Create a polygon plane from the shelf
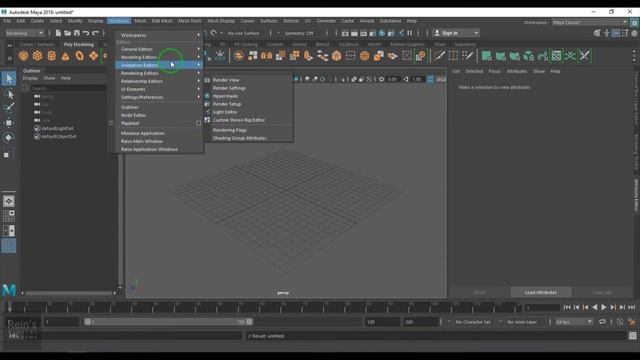This screenshot has height=360, width=640. pyautogui.click(x=93, y=56)
